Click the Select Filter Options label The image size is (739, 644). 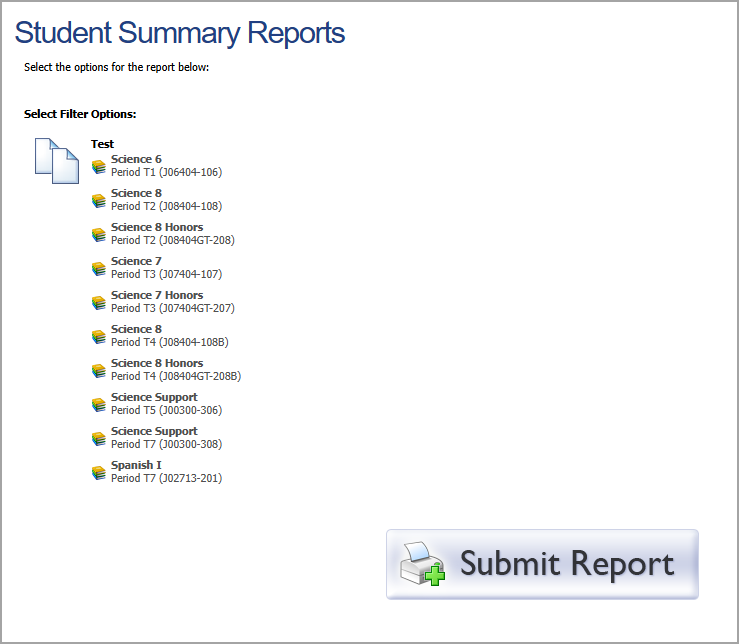(x=80, y=114)
